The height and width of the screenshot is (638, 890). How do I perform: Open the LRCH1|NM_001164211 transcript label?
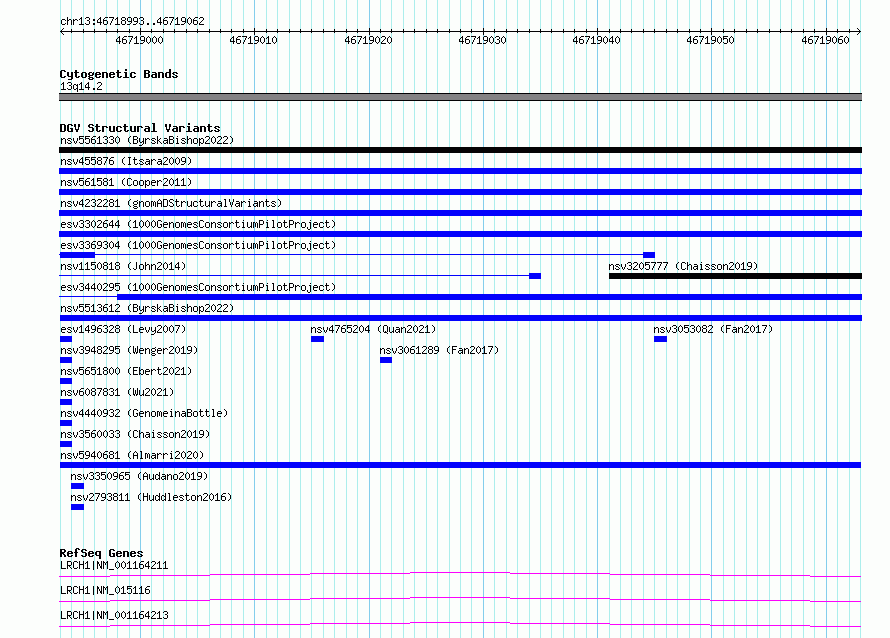click(114, 565)
